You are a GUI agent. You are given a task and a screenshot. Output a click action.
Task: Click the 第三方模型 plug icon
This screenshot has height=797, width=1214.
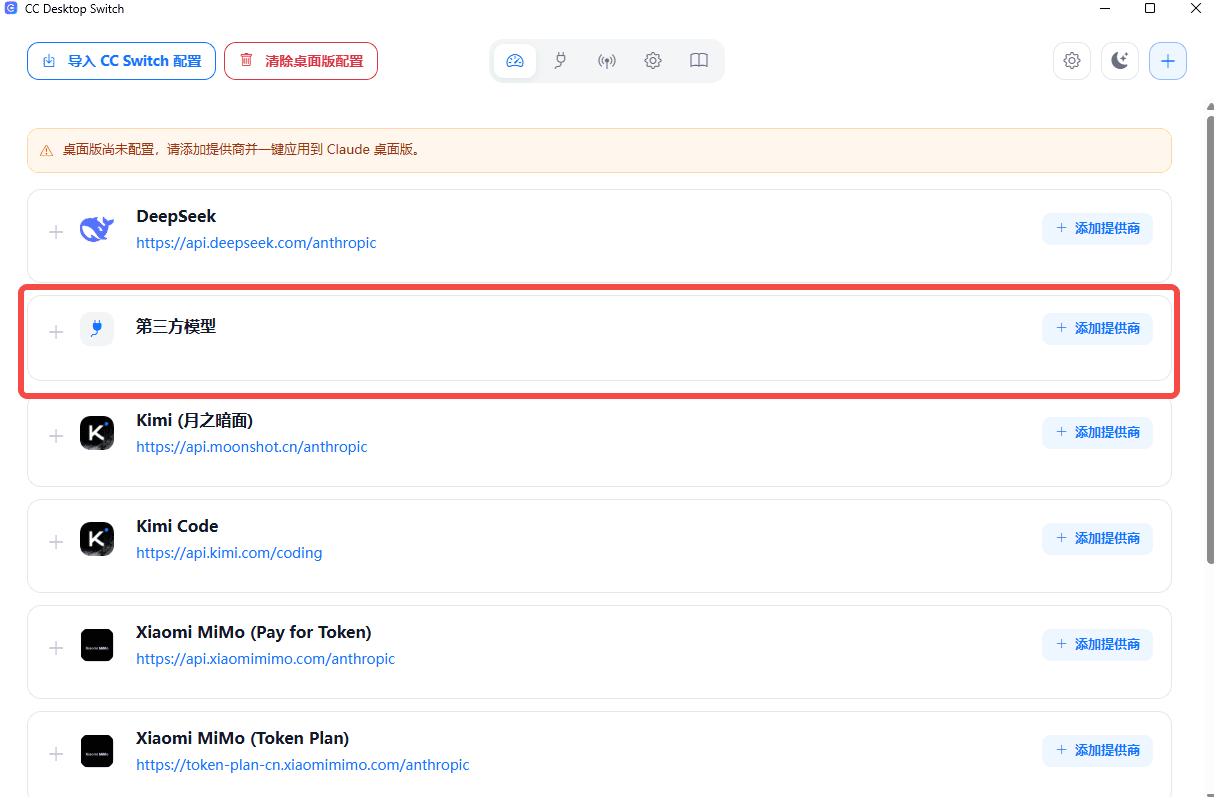point(97,328)
